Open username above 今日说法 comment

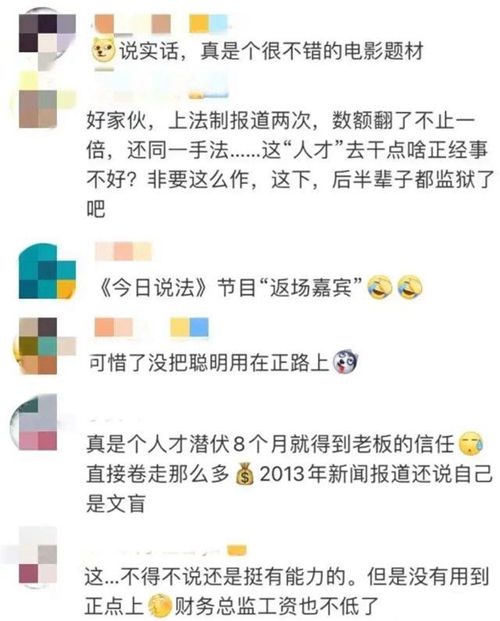click(x=124, y=252)
